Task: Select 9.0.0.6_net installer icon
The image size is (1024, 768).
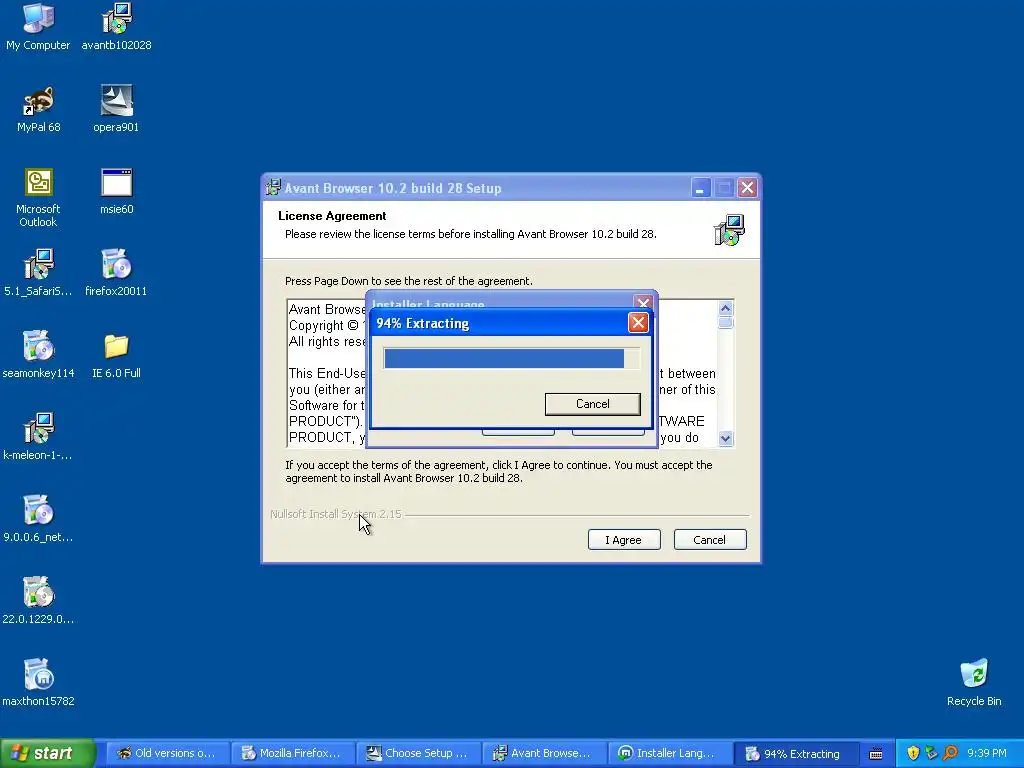Action: 38,519
